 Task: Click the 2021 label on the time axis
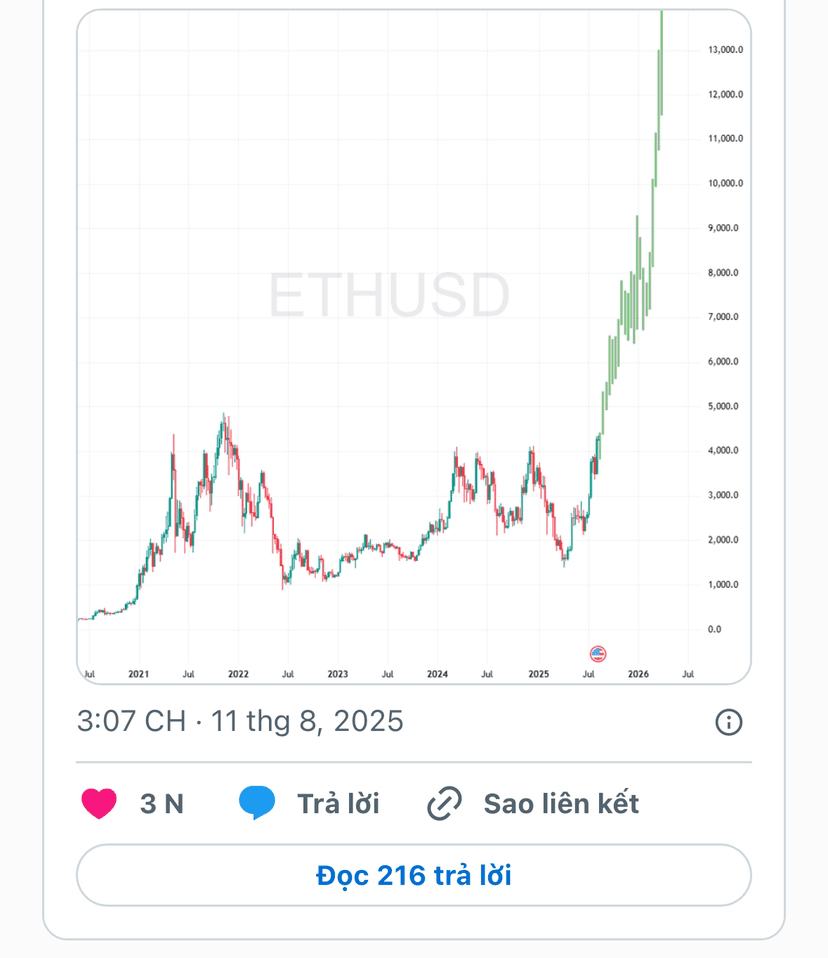[139, 674]
